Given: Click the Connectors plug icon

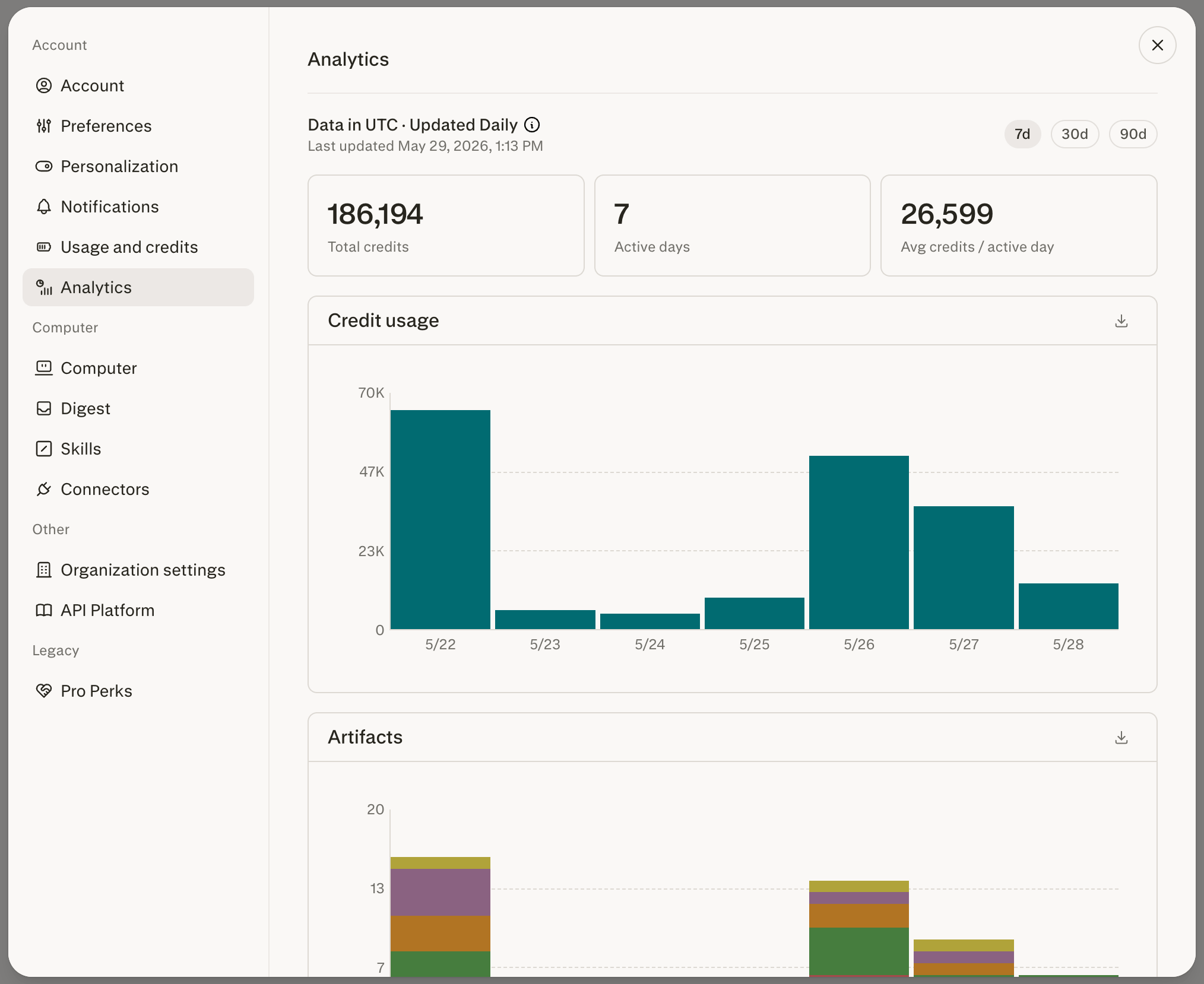Looking at the screenshot, I should (44, 489).
